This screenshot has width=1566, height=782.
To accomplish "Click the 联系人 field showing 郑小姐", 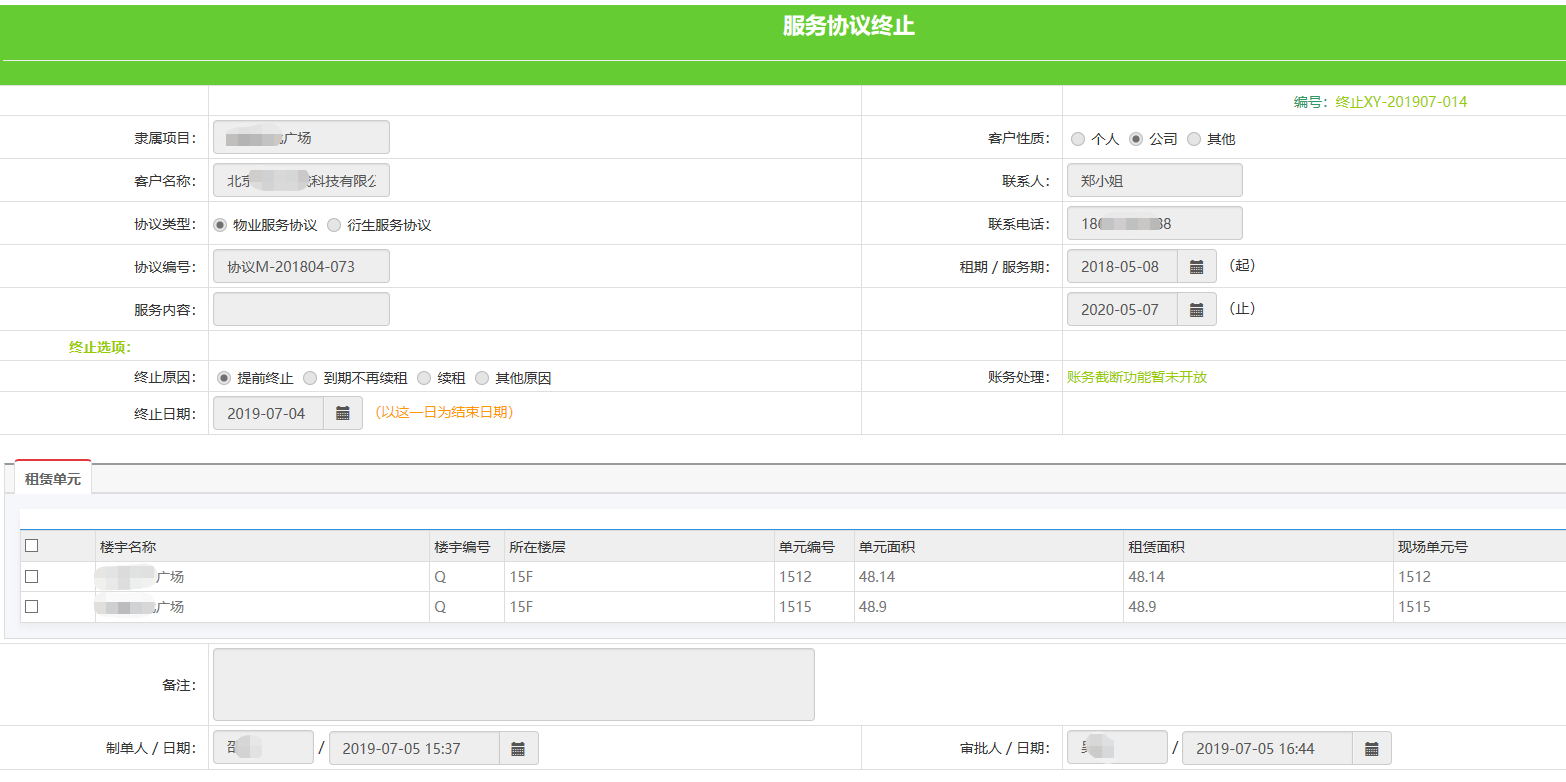I will [1154, 181].
